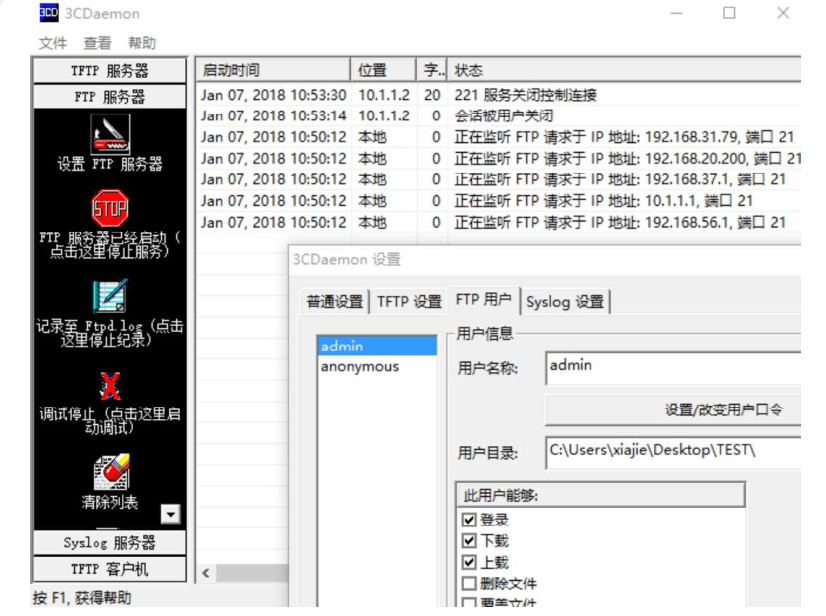Select admin in the user list
The width and height of the screenshot is (826, 616).
377,346
